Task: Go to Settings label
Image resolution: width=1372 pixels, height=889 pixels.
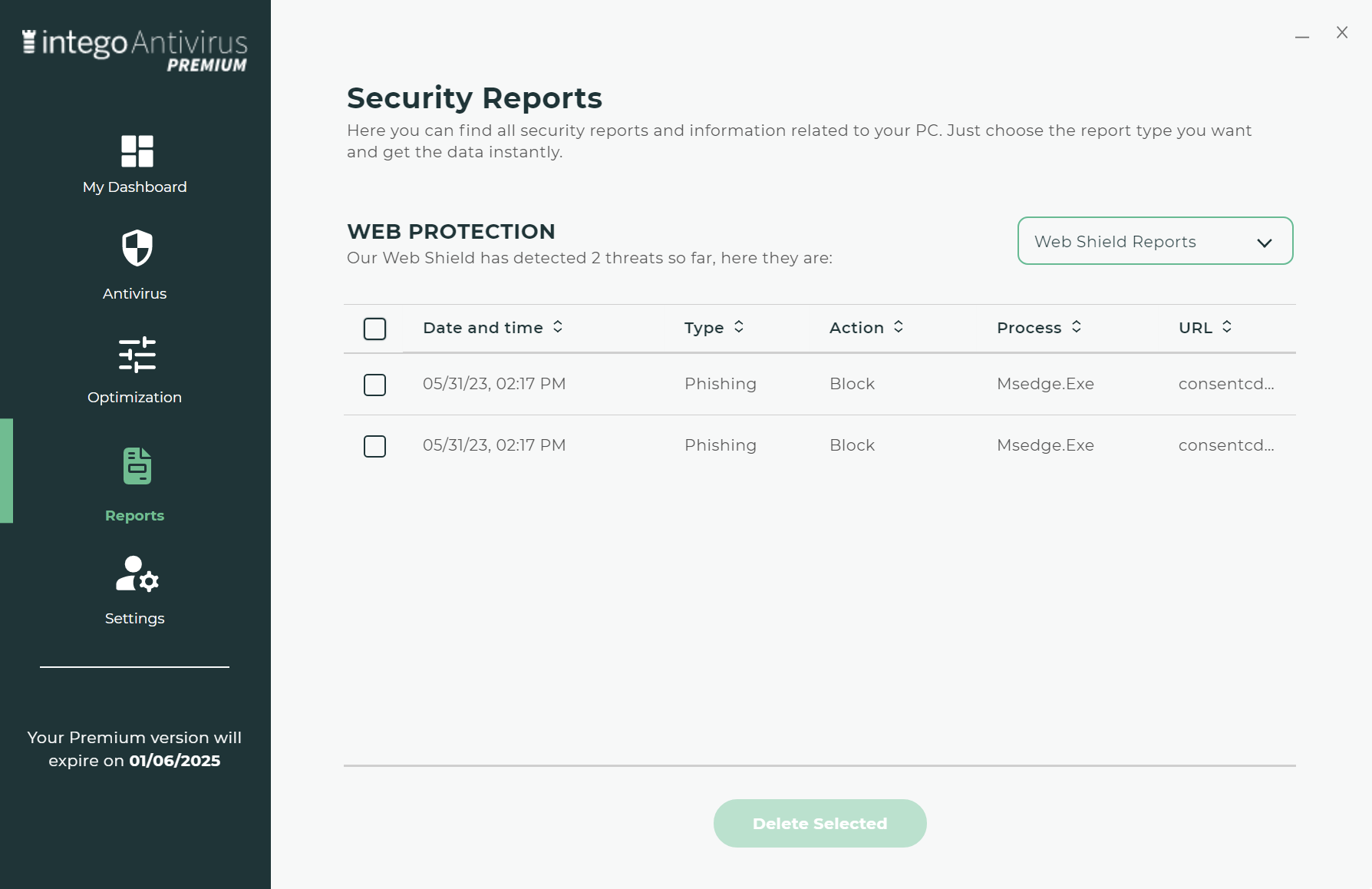Action: 135,619
